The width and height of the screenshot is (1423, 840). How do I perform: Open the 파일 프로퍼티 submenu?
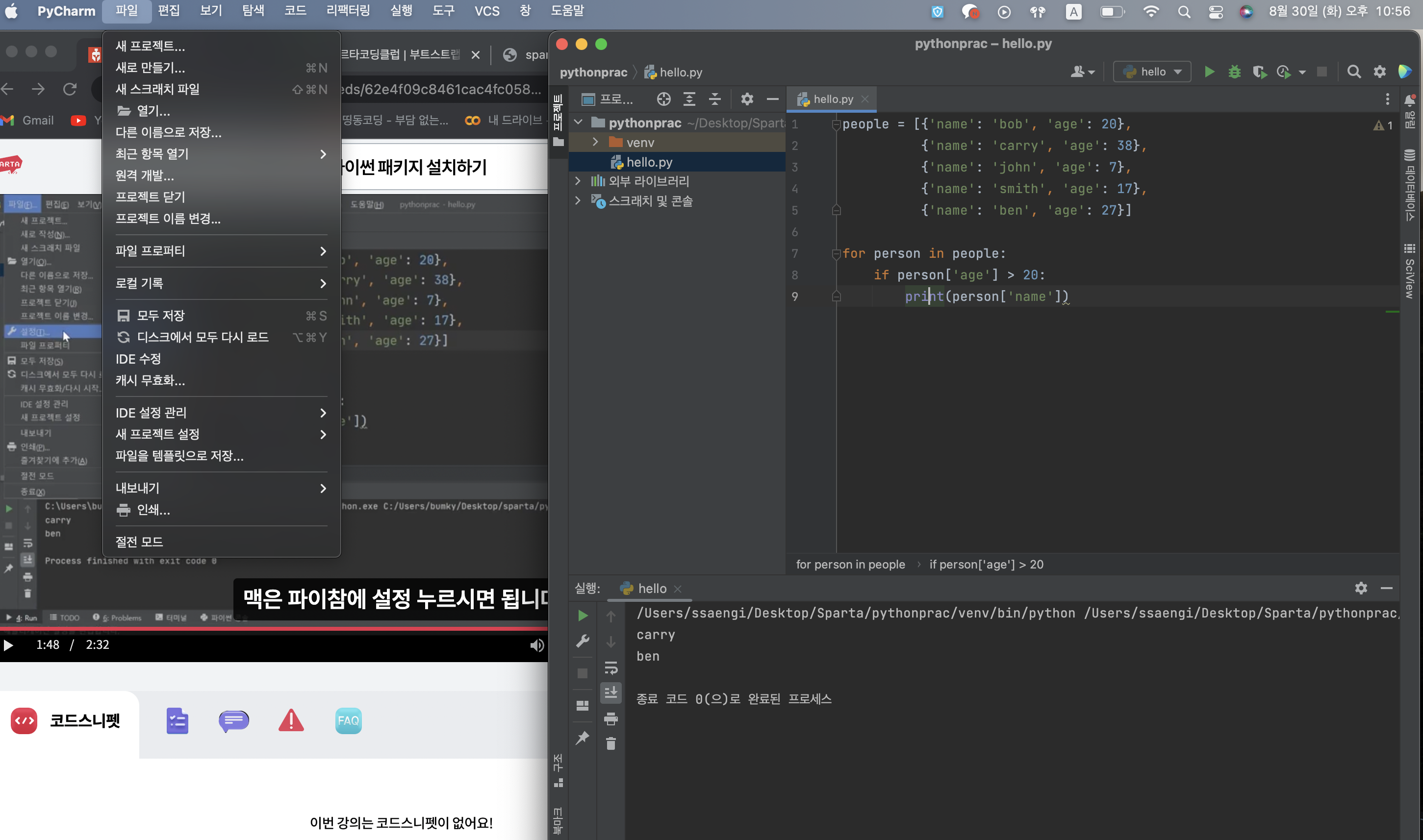tap(222, 251)
